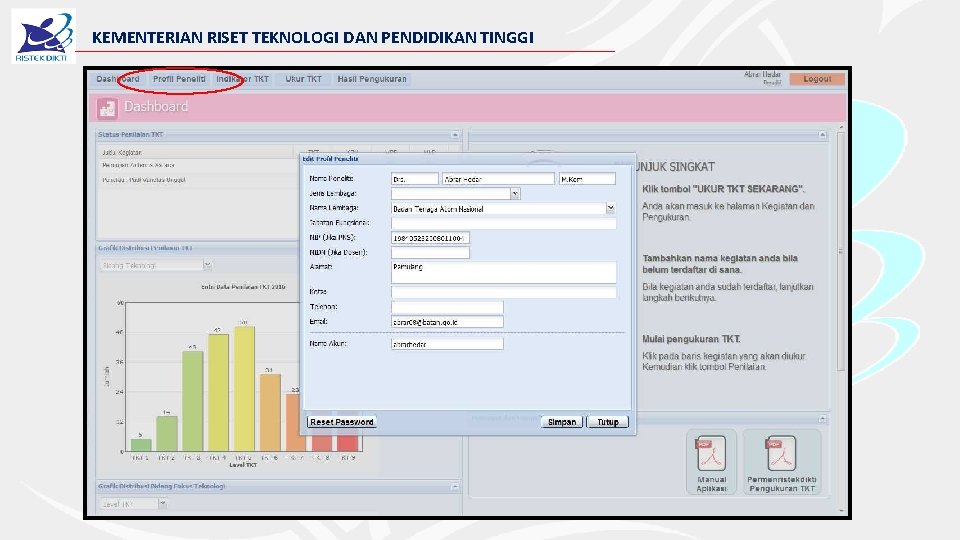Click the degree suffix field containing M.Kom
This screenshot has height=540, width=960.
587,179
